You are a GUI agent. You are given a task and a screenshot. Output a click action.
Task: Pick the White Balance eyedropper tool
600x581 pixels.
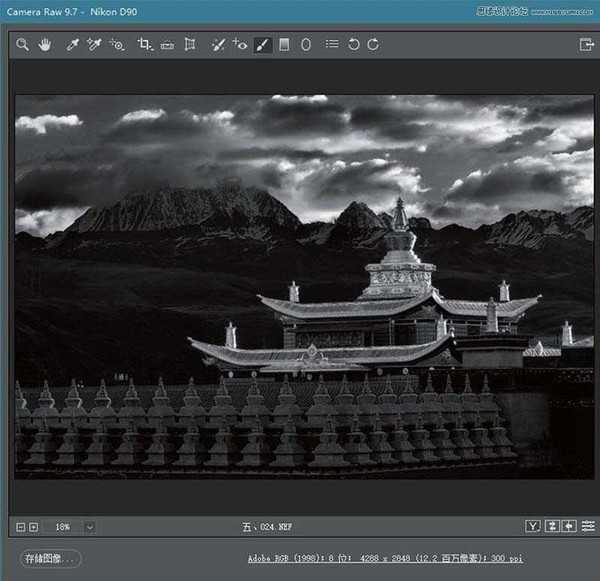(x=72, y=45)
